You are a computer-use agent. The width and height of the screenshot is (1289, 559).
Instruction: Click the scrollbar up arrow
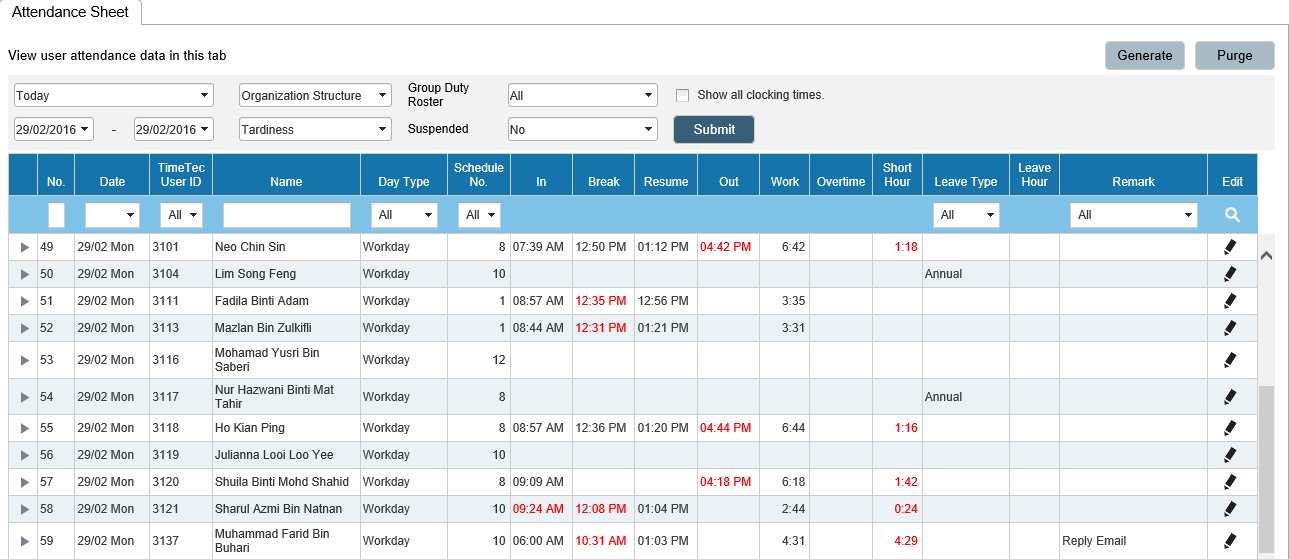point(1266,255)
